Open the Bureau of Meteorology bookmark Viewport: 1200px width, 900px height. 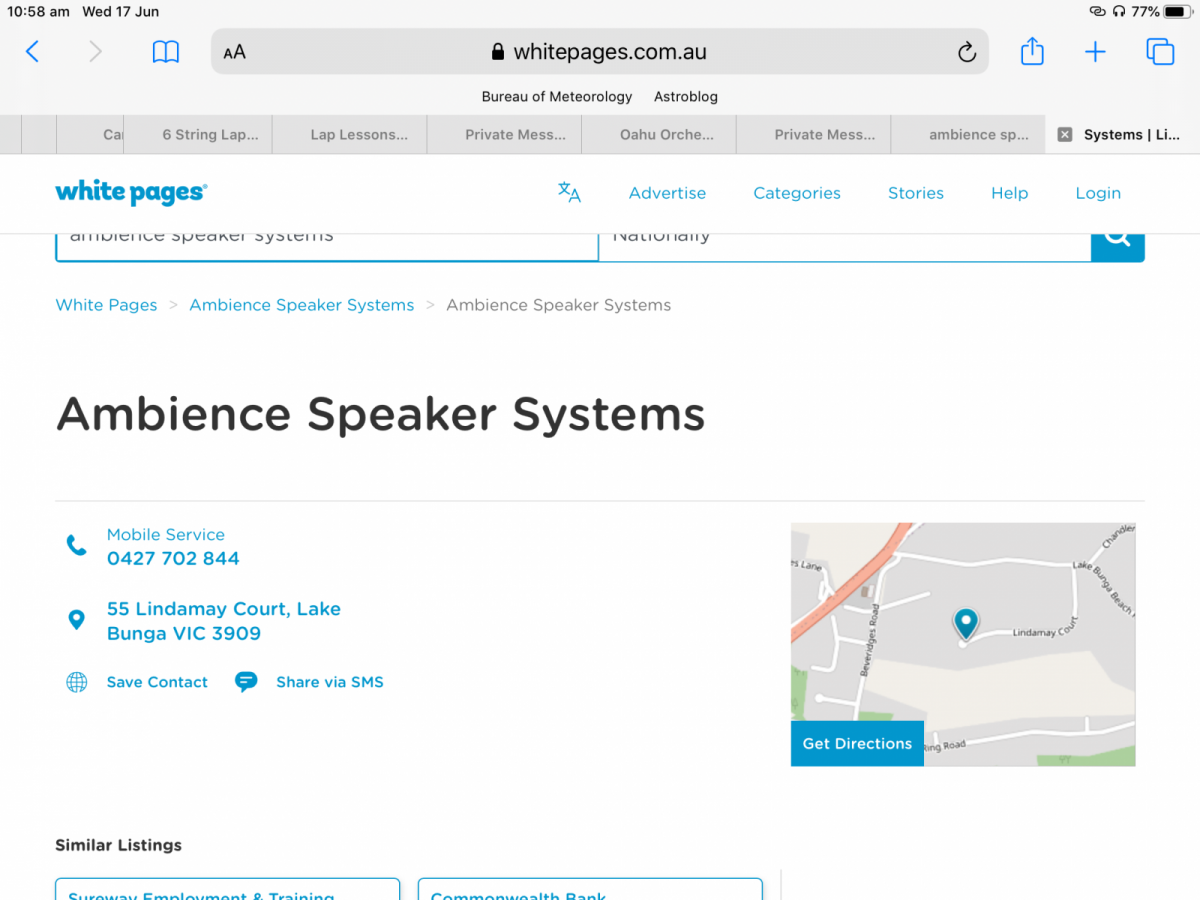[x=557, y=97]
